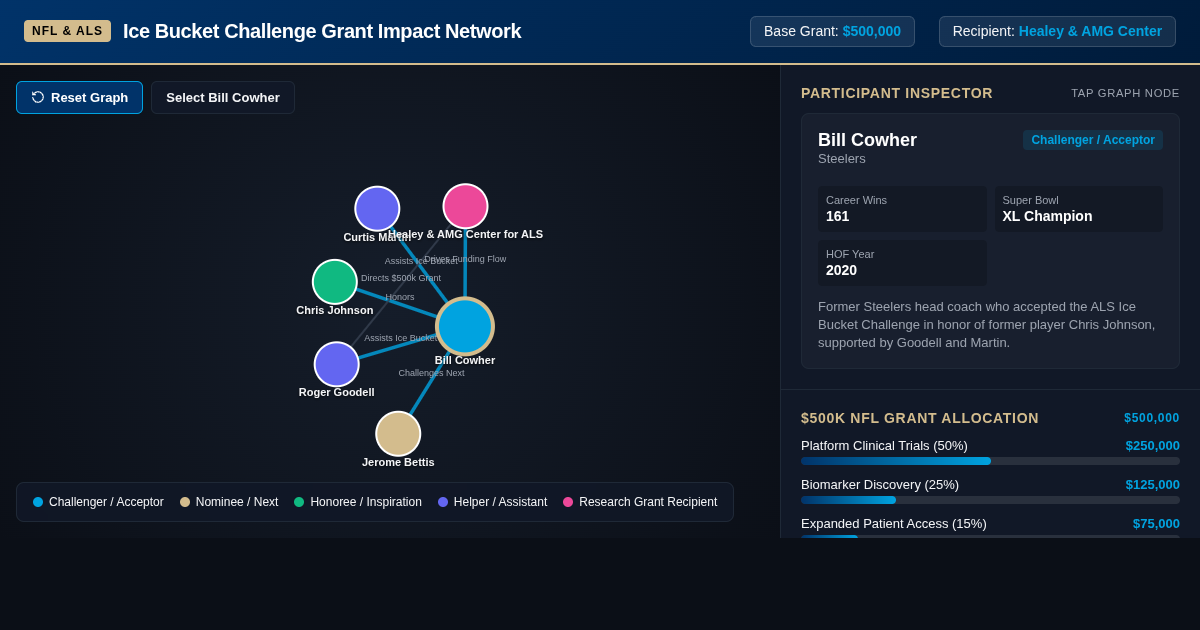The height and width of the screenshot is (630, 1200).
Task: Select the Chris Johnson green node
Action: 335,282
